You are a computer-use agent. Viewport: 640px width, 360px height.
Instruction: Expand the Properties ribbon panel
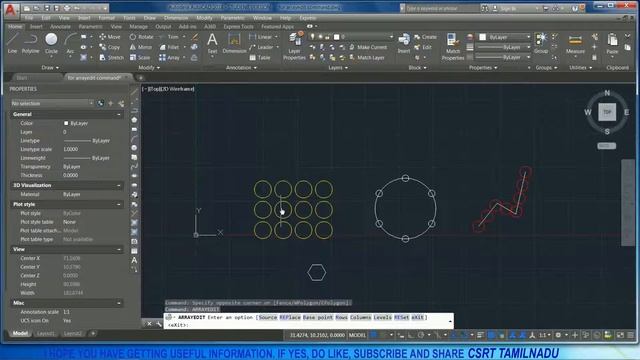[483, 67]
